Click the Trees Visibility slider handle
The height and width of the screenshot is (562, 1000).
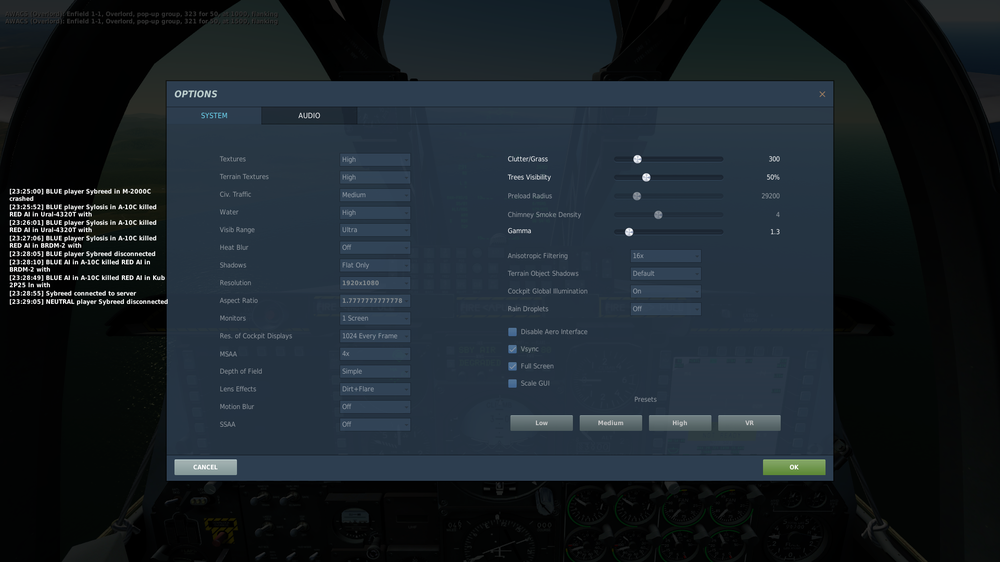click(x=646, y=177)
